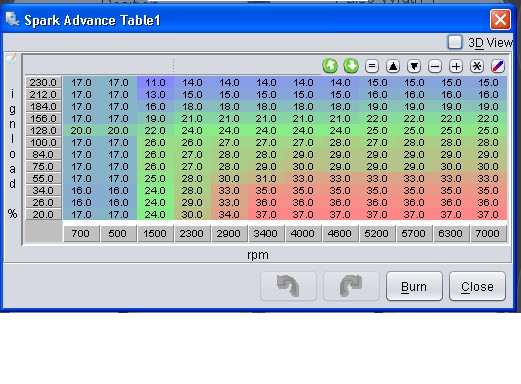
Task: Select the 37.0 cell under 7000 rpm
Action: [x=488, y=214]
